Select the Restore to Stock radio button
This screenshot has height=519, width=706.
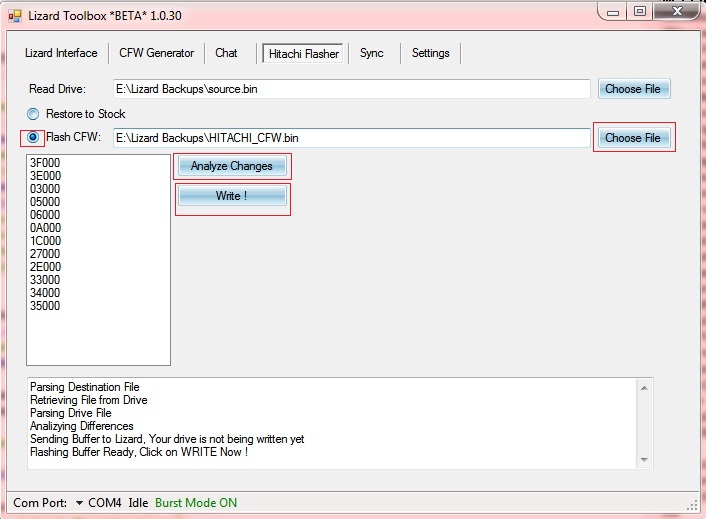pyautogui.click(x=33, y=114)
